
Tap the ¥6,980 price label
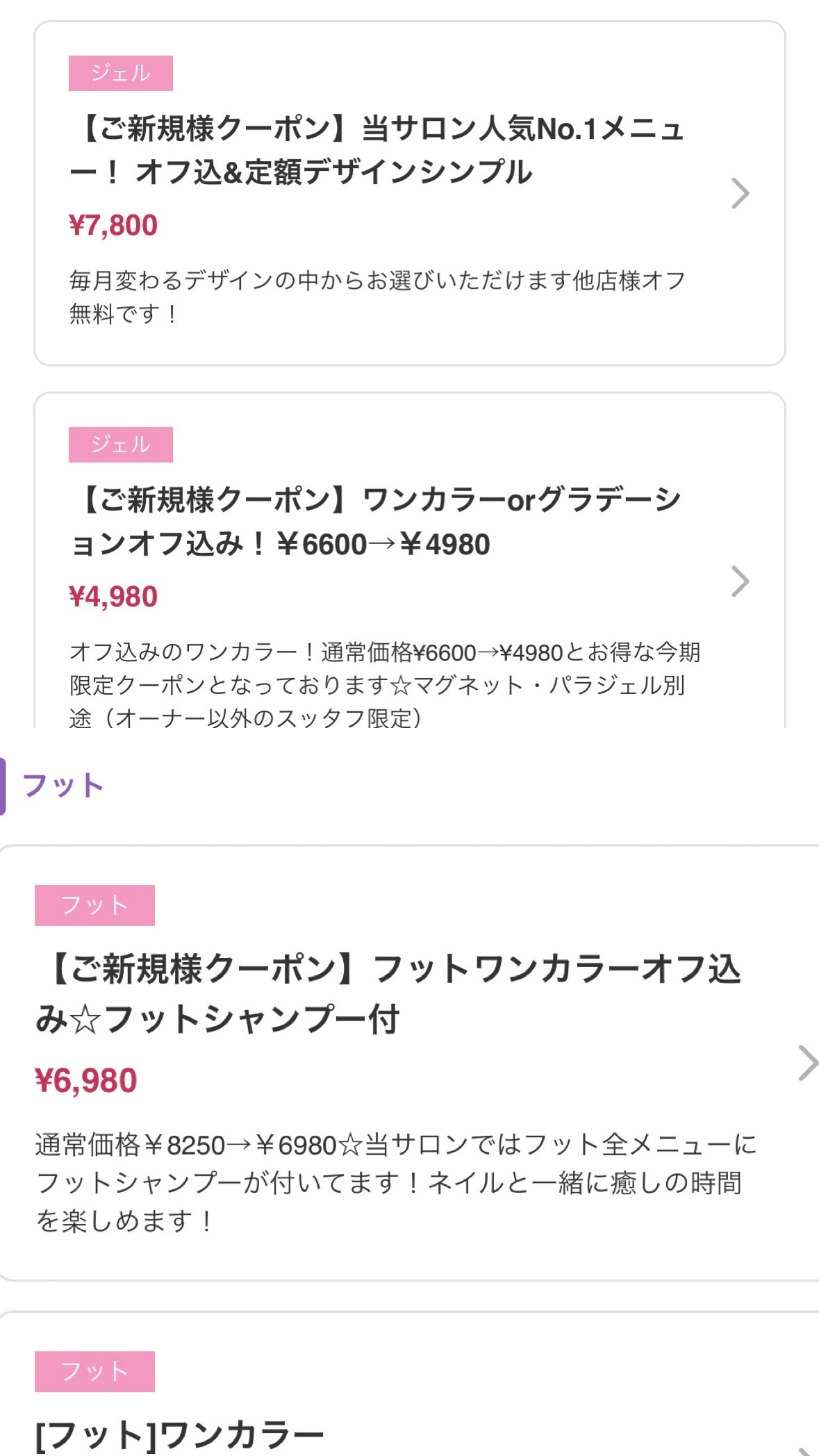click(86, 1081)
